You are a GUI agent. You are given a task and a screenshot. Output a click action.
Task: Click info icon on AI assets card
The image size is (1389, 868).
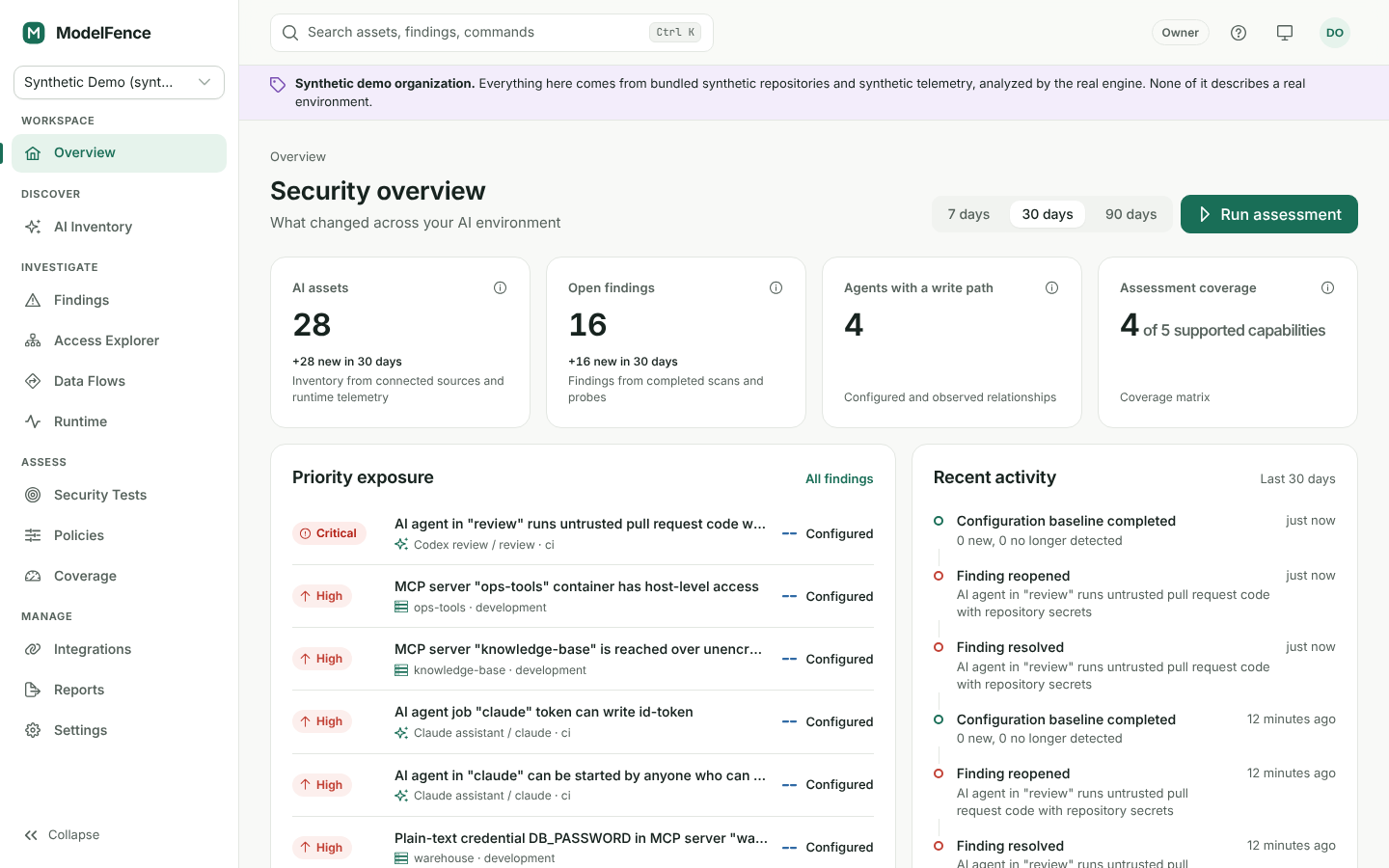click(x=500, y=287)
